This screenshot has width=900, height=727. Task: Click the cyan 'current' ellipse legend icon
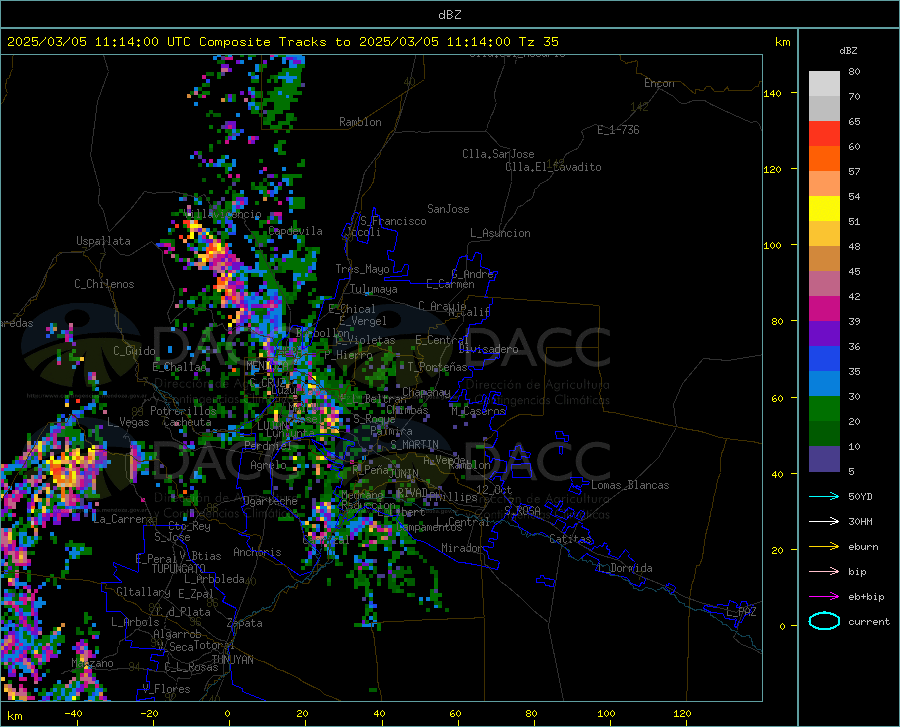[x=824, y=621]
